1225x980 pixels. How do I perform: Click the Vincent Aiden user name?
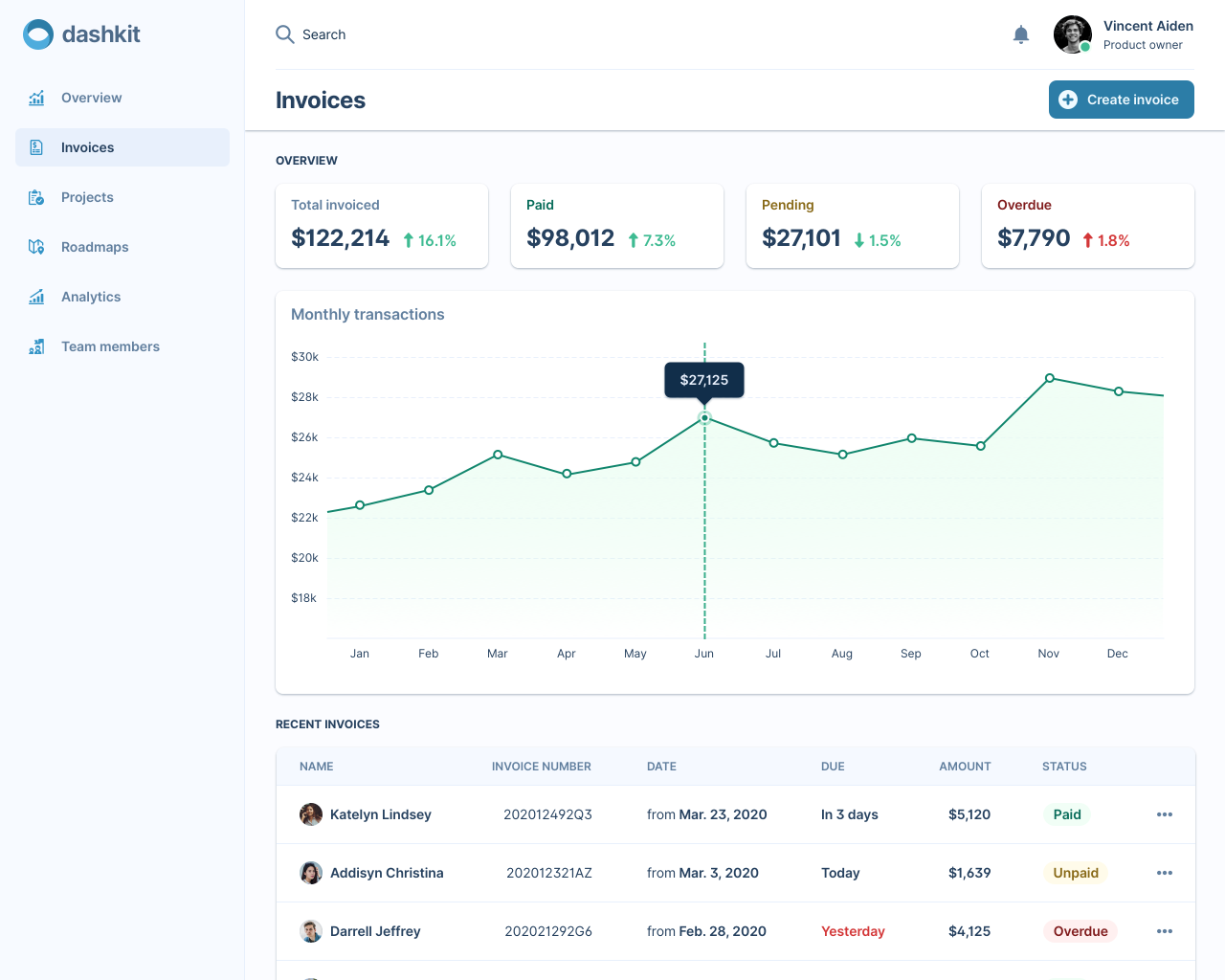click(x=1148, y=26)
